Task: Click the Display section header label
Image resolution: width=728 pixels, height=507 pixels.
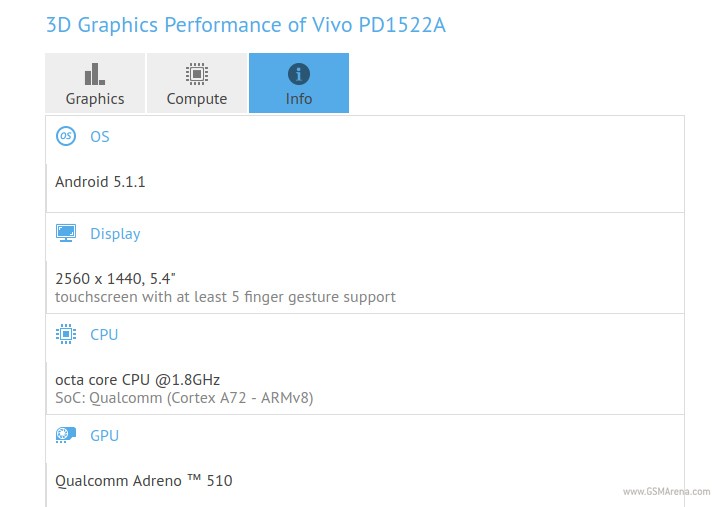Action: [115, 234]
